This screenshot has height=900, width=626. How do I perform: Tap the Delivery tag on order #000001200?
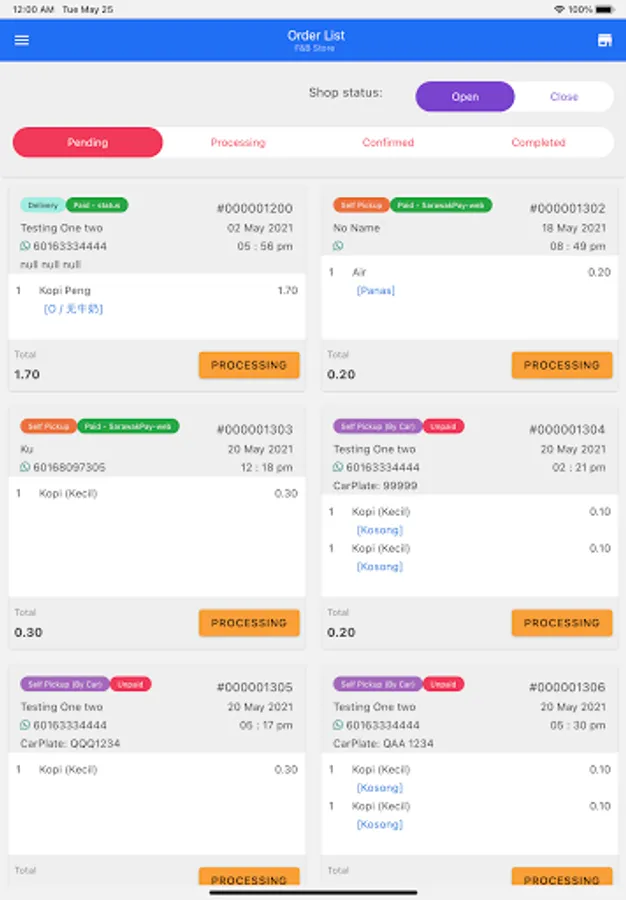tap(43, 205)
